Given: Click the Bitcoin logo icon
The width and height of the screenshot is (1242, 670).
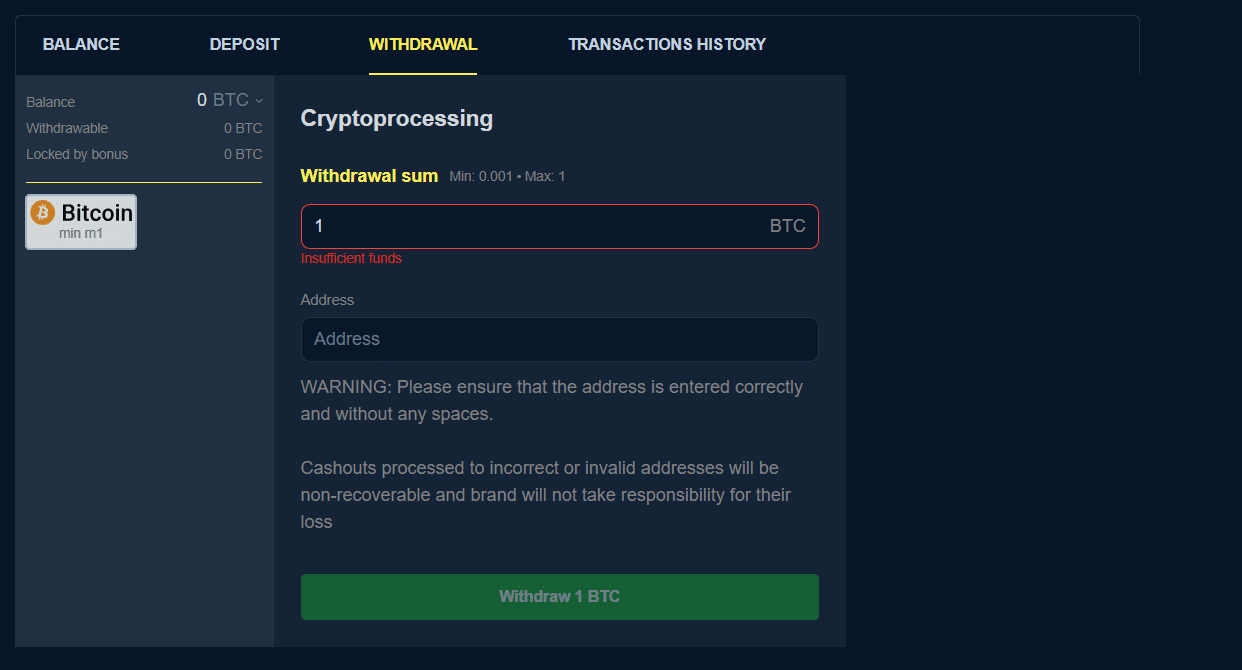Looking at the screenshot, I should pyautogui.click(x=41, y=213).
